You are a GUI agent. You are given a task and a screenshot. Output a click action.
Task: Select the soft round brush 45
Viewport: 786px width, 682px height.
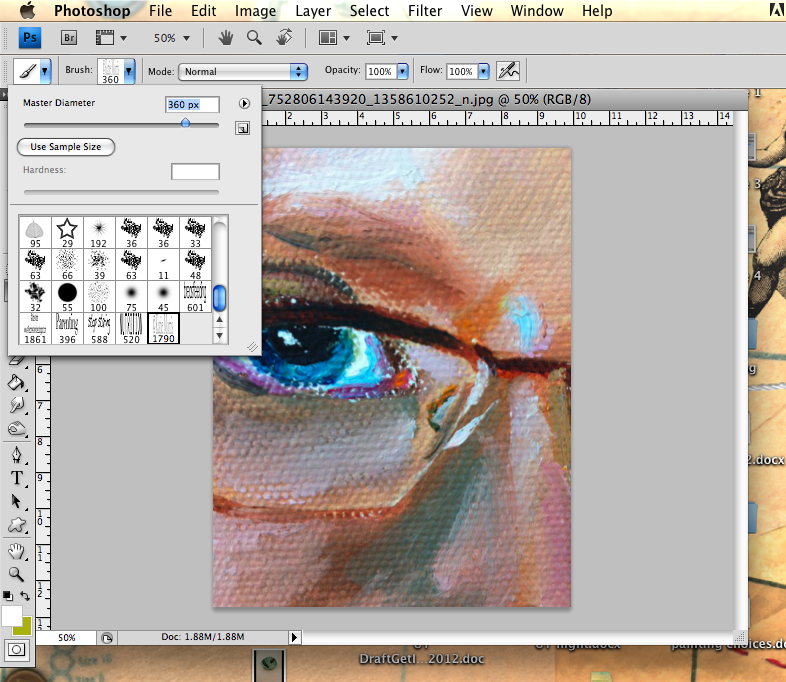163,297
